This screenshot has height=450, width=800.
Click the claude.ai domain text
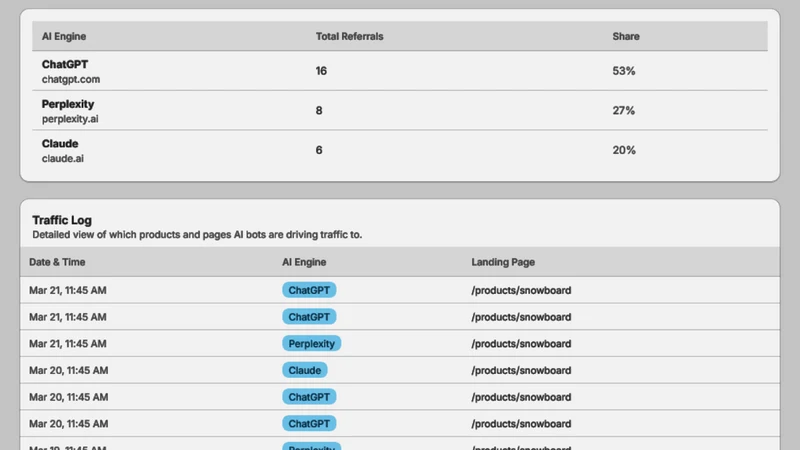click(x=63, y=159)
